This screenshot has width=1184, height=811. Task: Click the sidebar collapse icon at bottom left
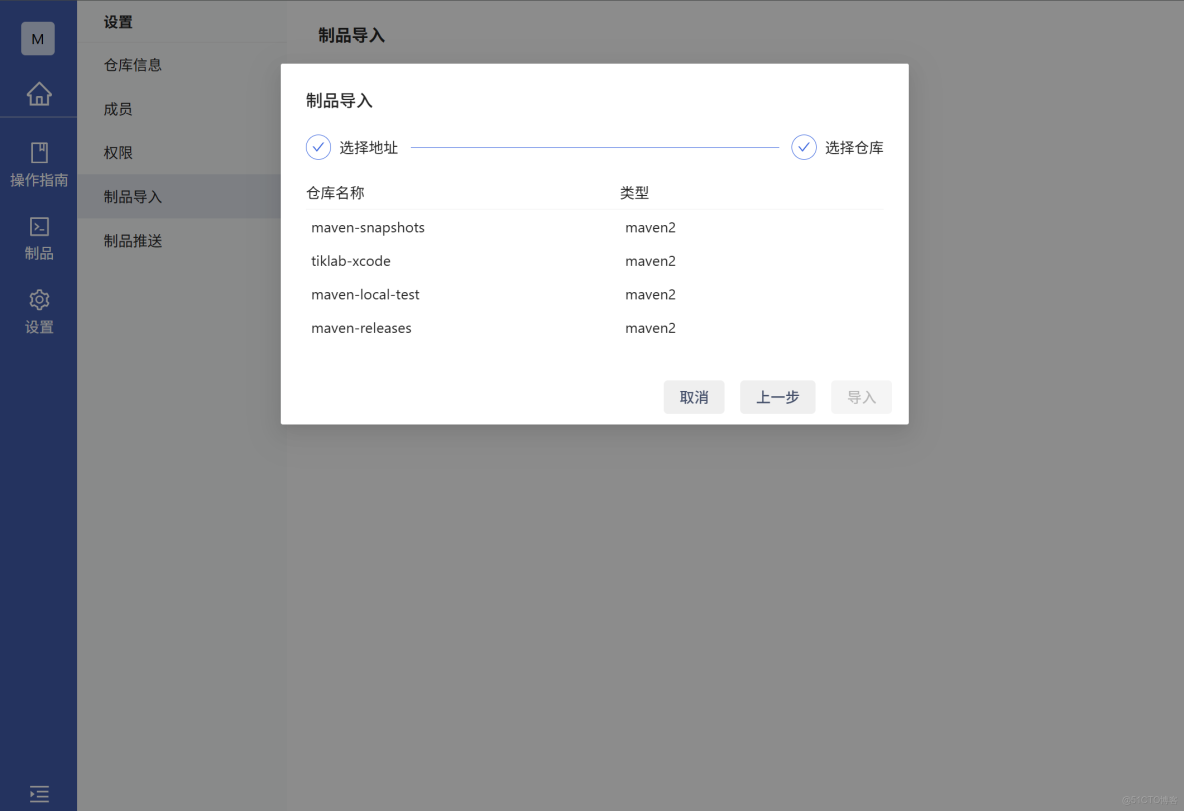38,793
